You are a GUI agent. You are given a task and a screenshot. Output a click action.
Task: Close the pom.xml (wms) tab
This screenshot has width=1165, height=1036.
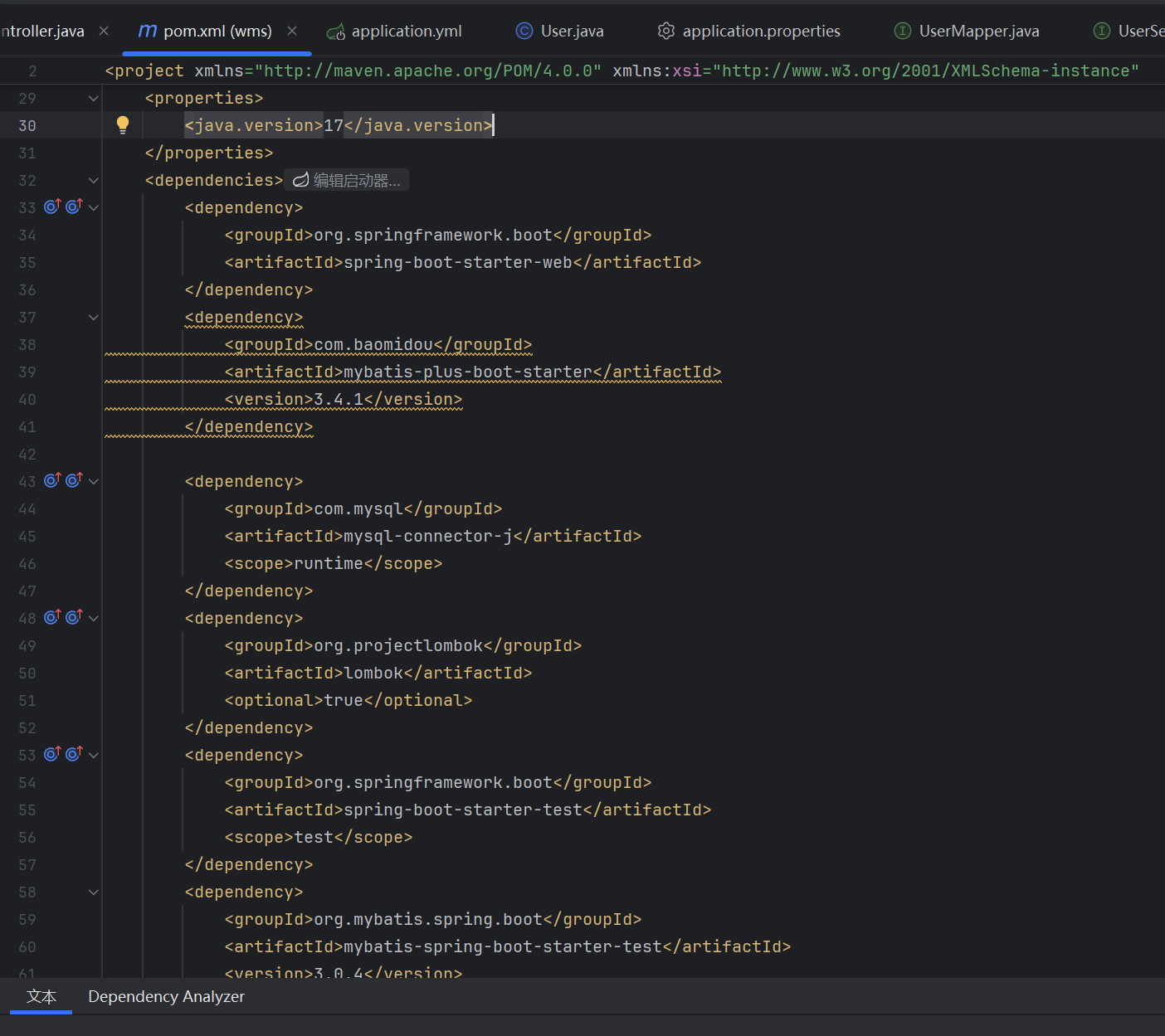[x=292, y=31]
